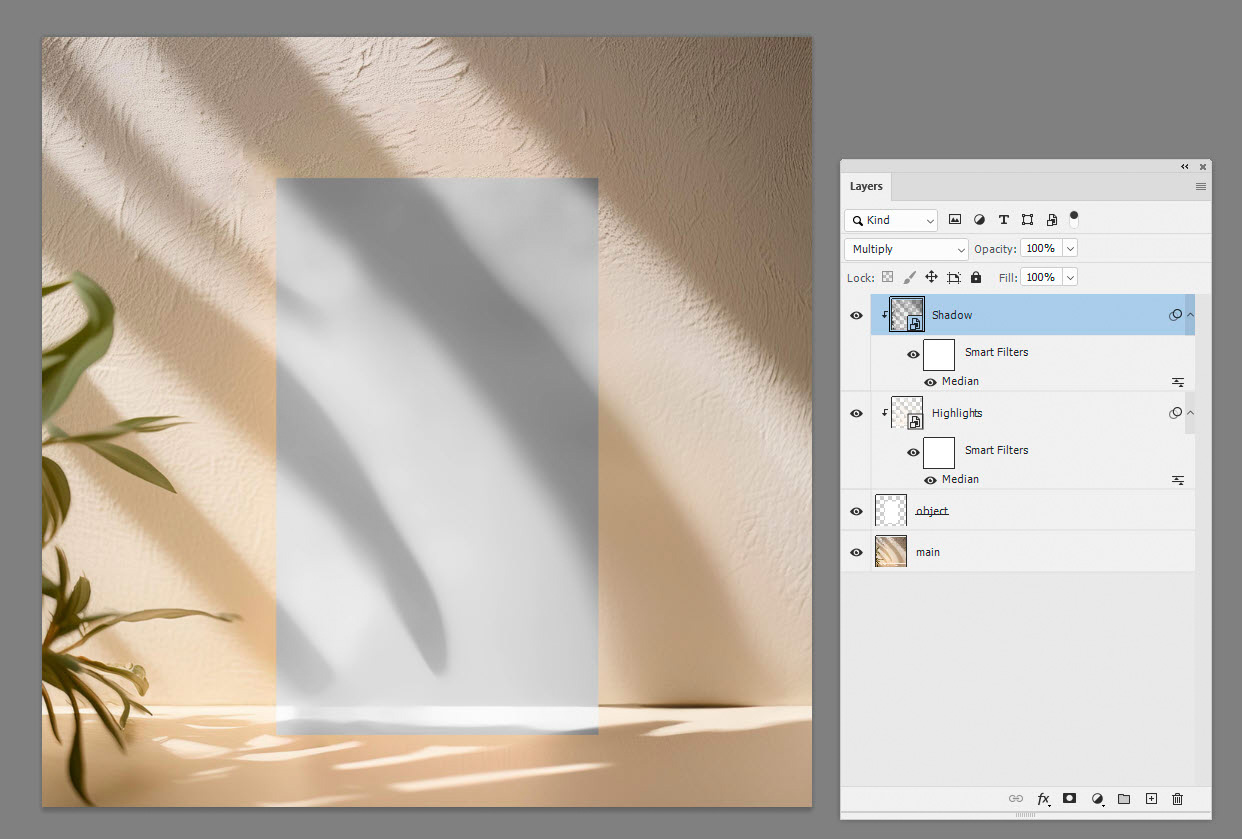This screenshot has width=1242, height=839.
Task: Hide the main layer
Action: pyautogui.click(x=856, y=551)
